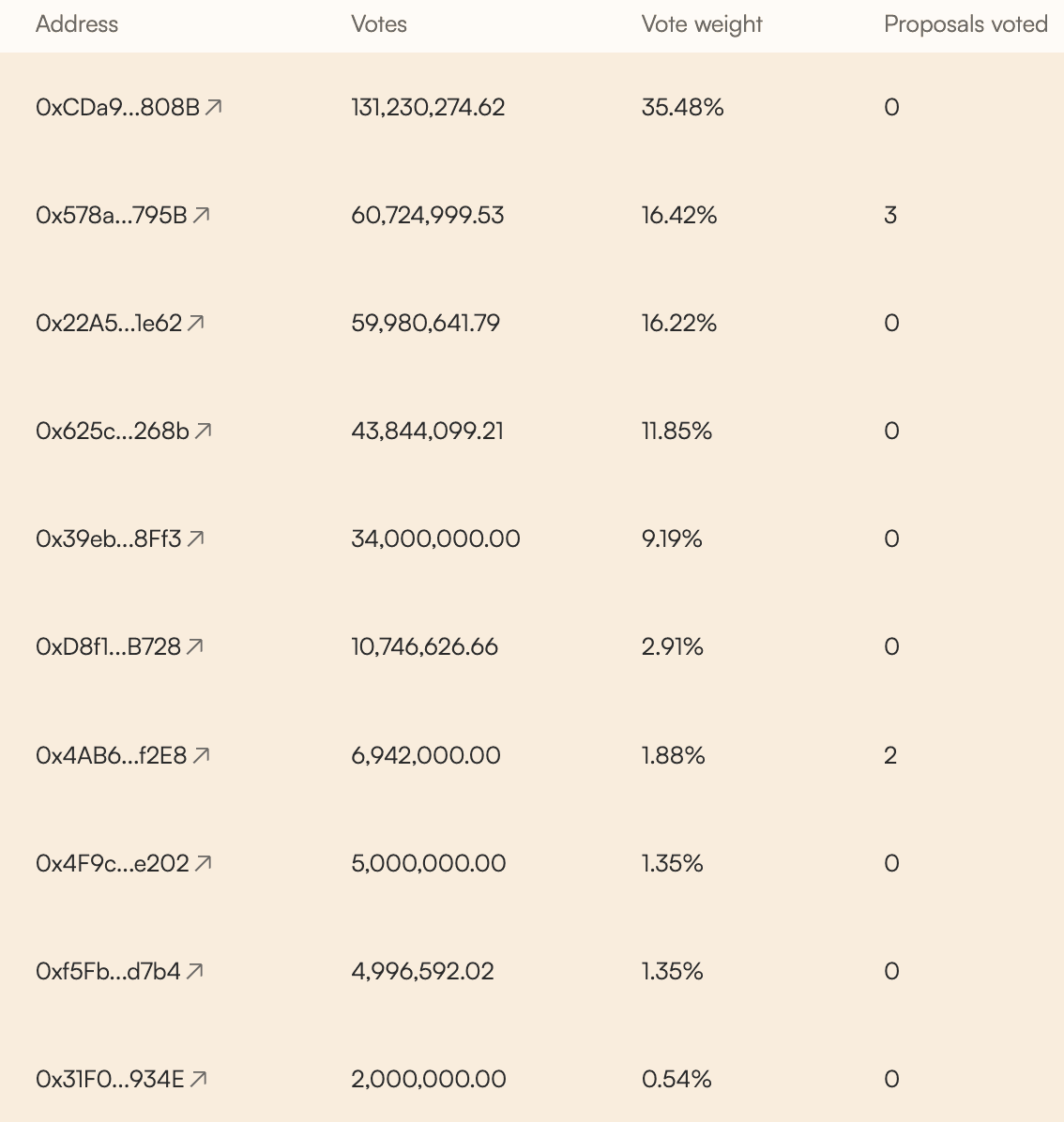Select the 131,230,274.62 votes cell
The height and width of the screenshot is (1122, 1064).
click(x=428, y=108)
